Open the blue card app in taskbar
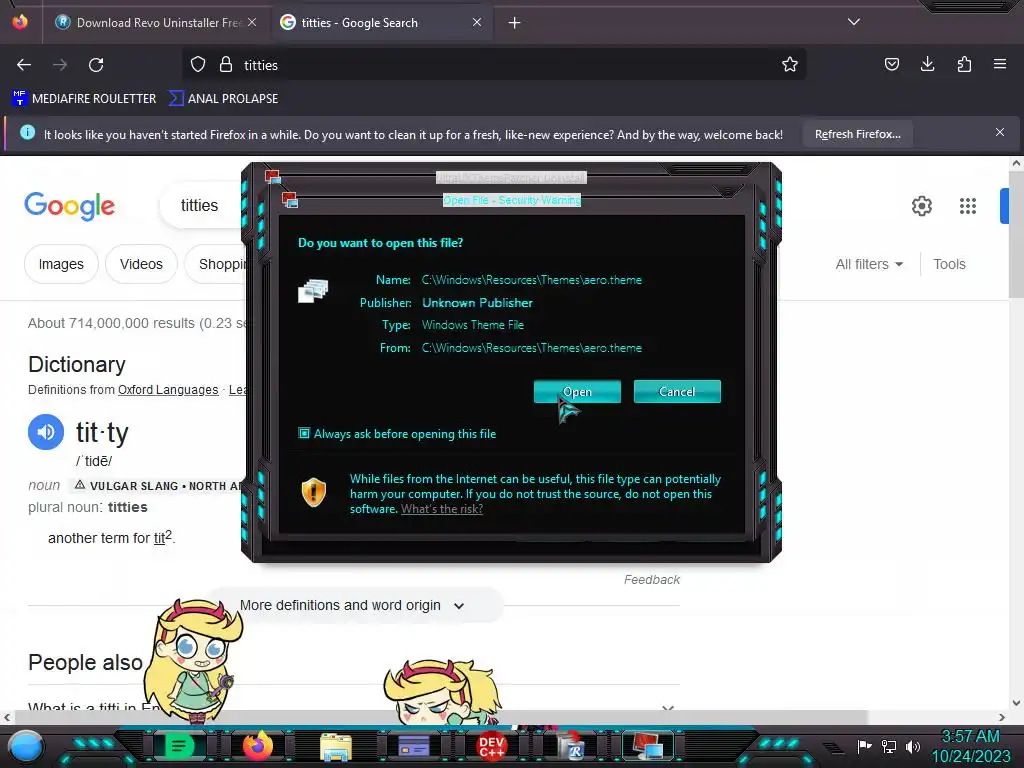The width and height of the screenshot is (1024, 768). pyautogui.click(x=414, y=746)
